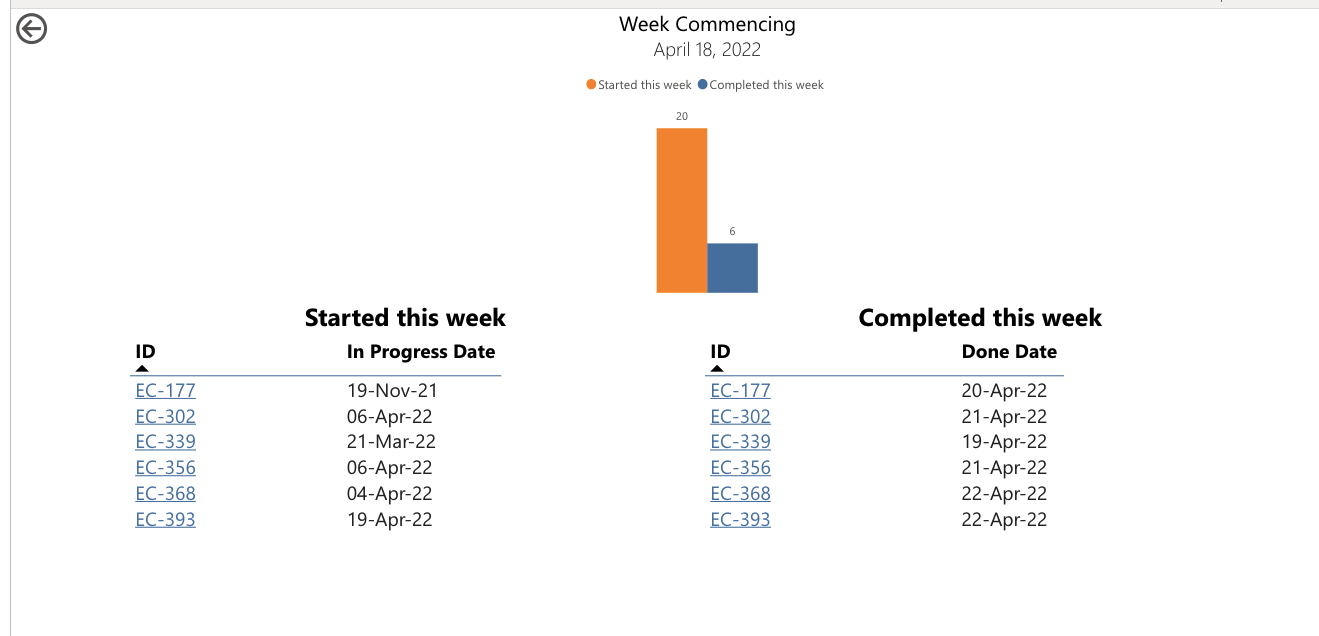Click the orange legend marker for Started this week
Viewport: 1319px width, 636px height.
click(589, 84)
